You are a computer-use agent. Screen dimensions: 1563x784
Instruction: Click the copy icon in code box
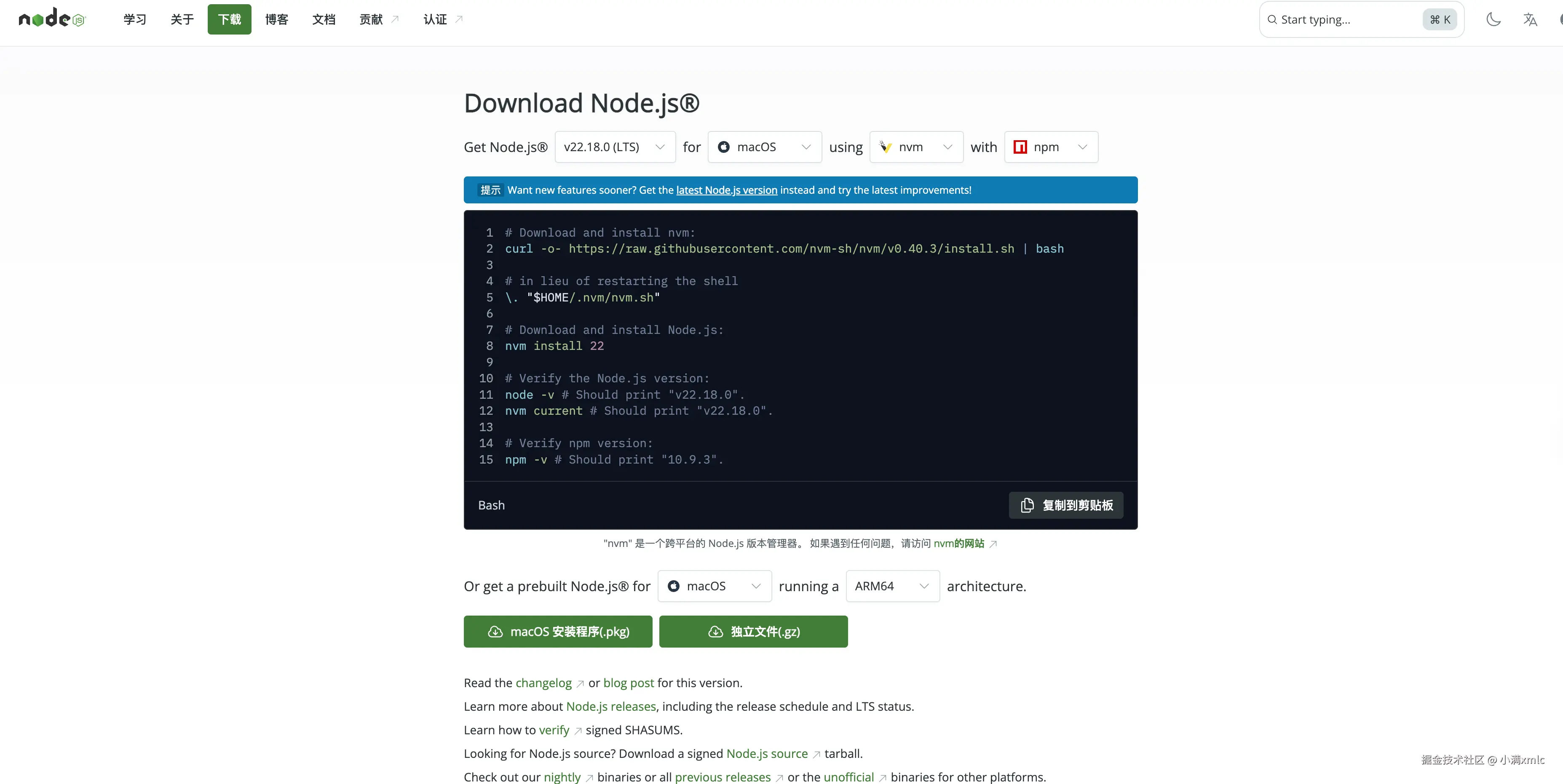(x=1027, y=505)
